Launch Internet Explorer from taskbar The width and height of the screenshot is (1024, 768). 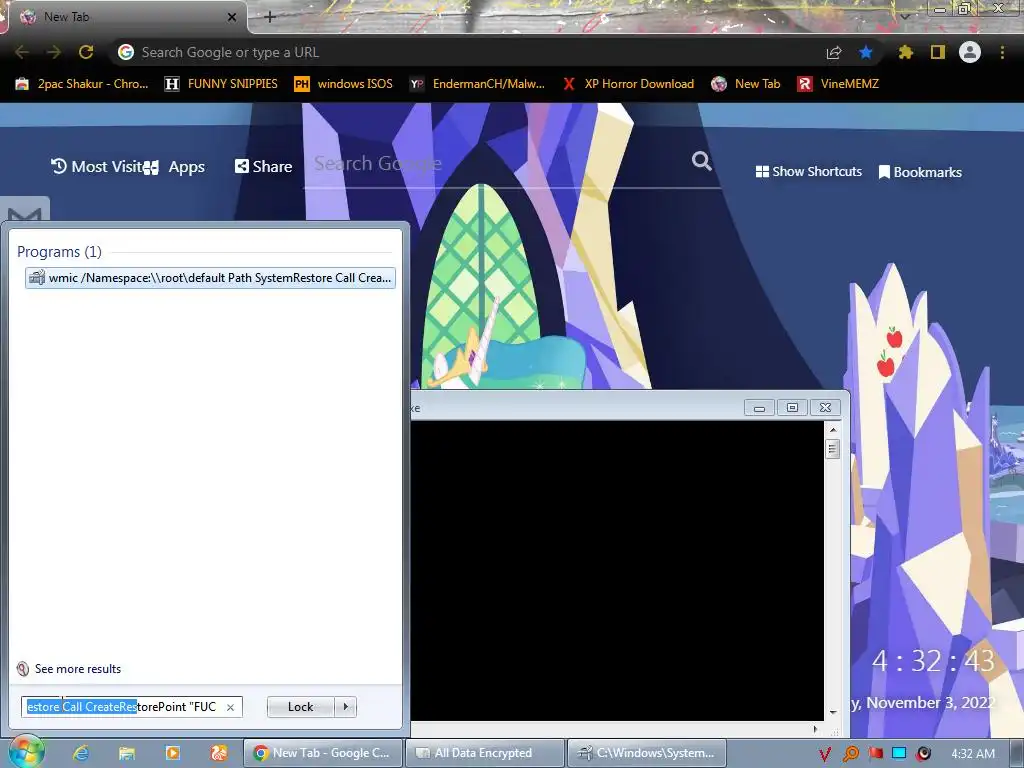point(81,753)
